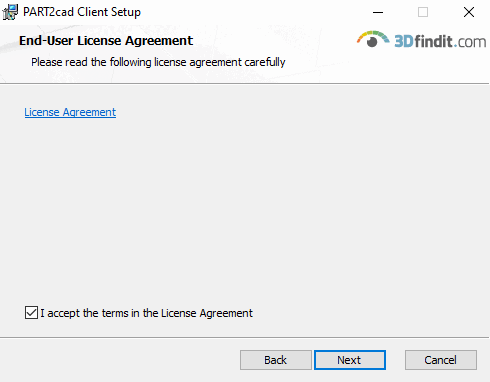490x382 pixels.
Task: Go Back to the previous setup step
Action: tap(276, 360)
